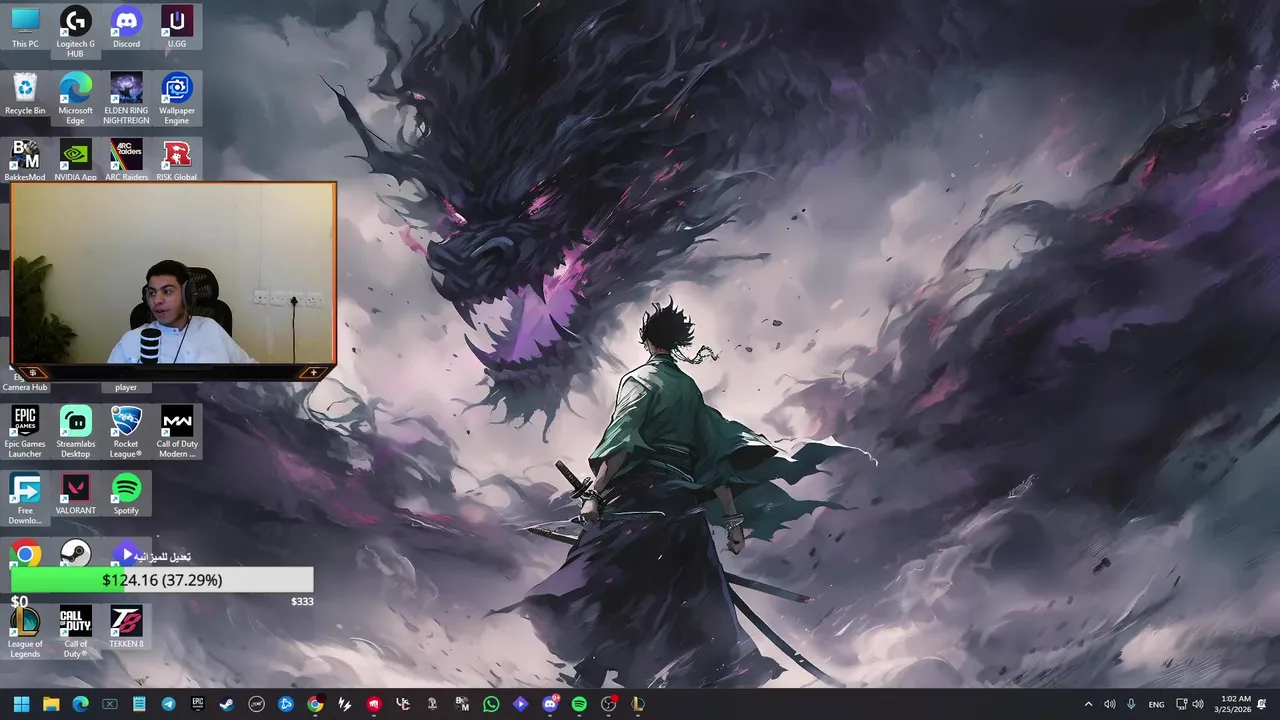Select the U.GG desktop shortcut
The height and width of the screenshot is (720, 1280).
click(x=177, y=27)
